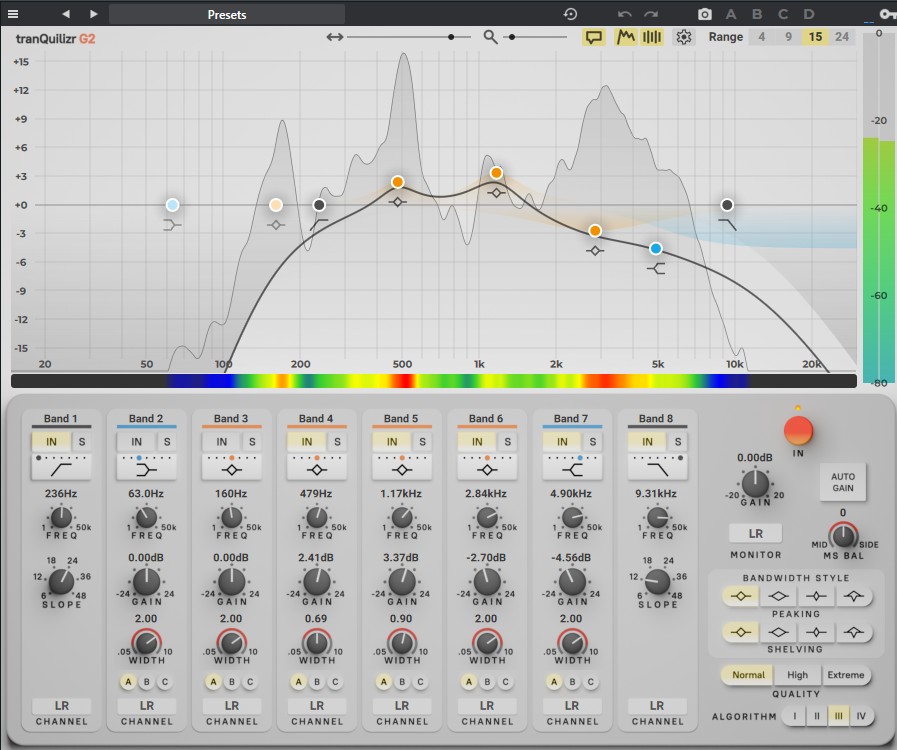Screen dimensions: 897x750
Task: Toggle the spectrum analyzer curve icon
Action: point(625,37)
